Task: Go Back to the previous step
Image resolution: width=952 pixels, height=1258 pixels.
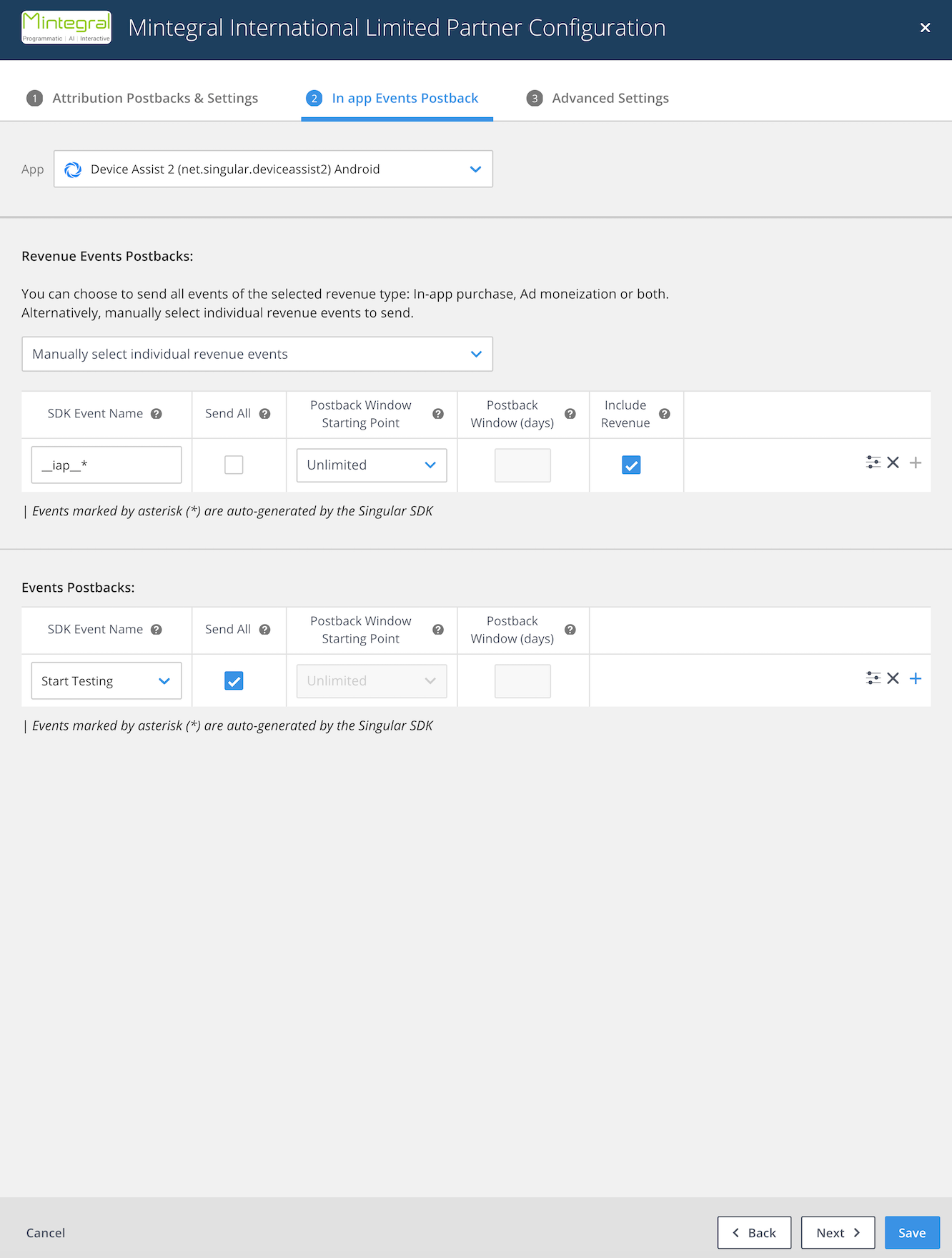Action: tap(754, 1232)
